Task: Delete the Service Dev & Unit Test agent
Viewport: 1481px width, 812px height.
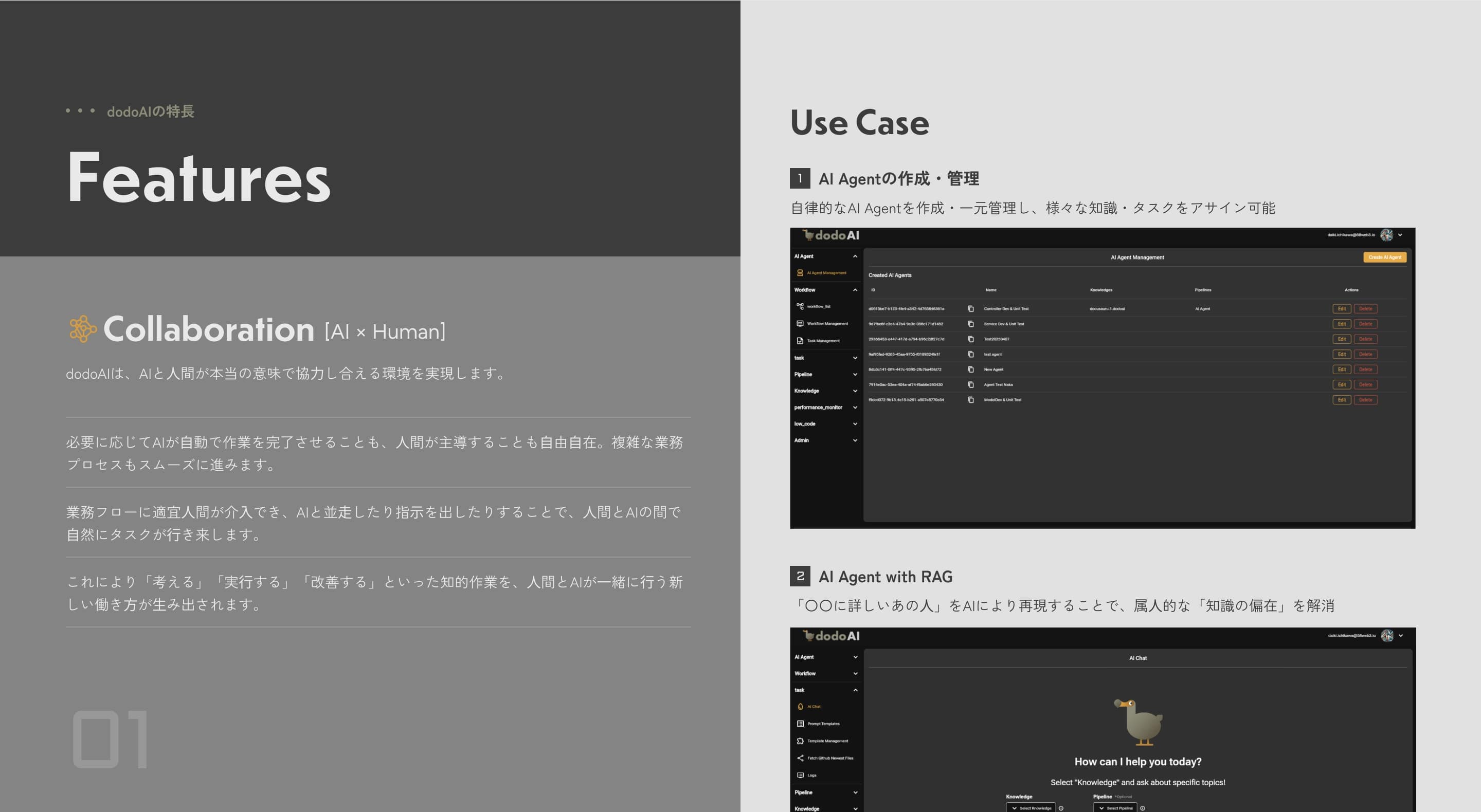Action: 1365,324
